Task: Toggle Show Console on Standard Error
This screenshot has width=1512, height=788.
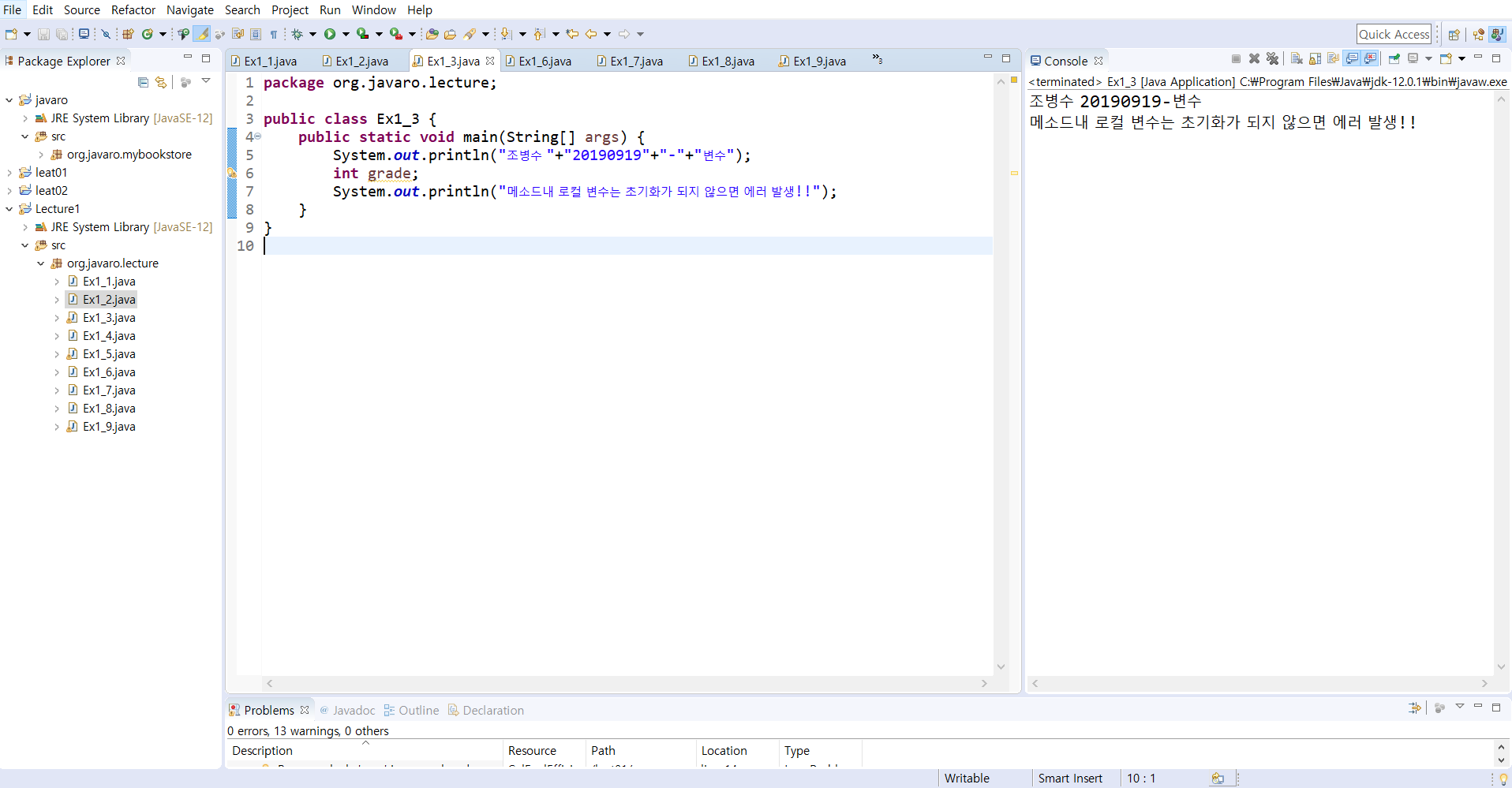Action: click(x=1370, y=59)
